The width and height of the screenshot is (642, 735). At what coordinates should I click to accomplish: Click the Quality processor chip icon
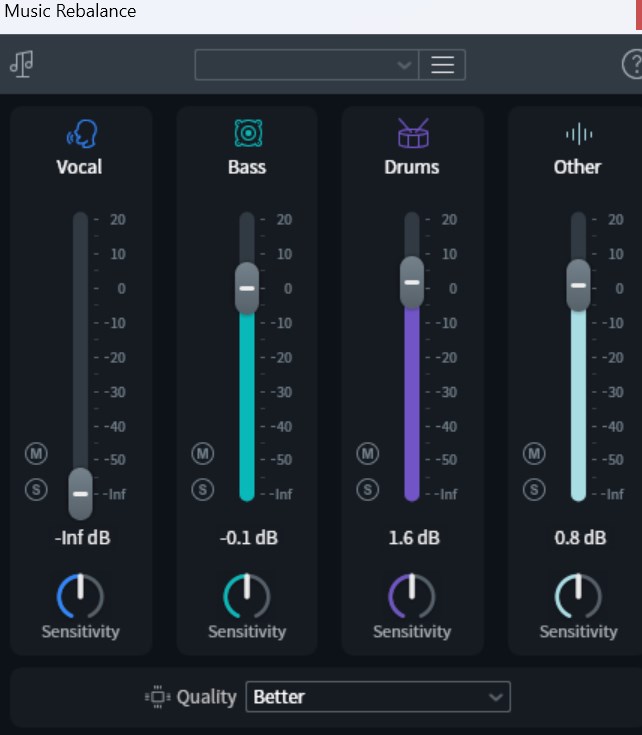point(158,697)
